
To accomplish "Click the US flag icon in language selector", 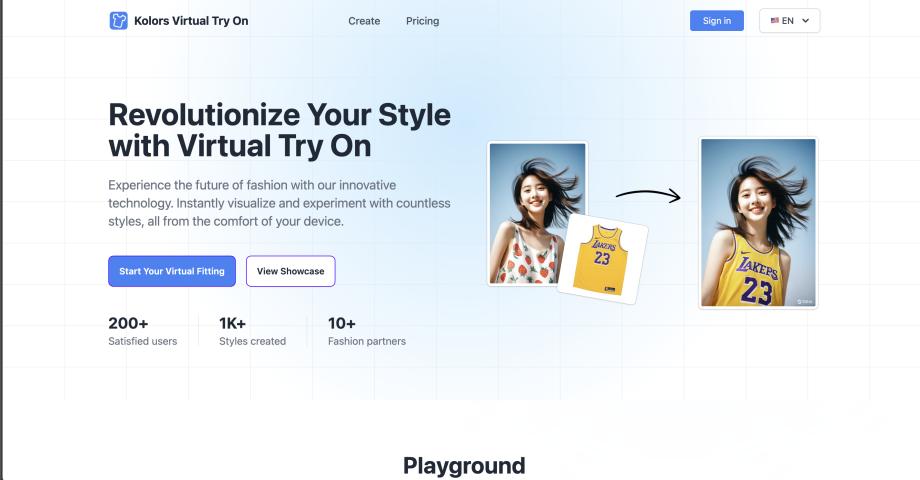I will [x=775, y=21].
